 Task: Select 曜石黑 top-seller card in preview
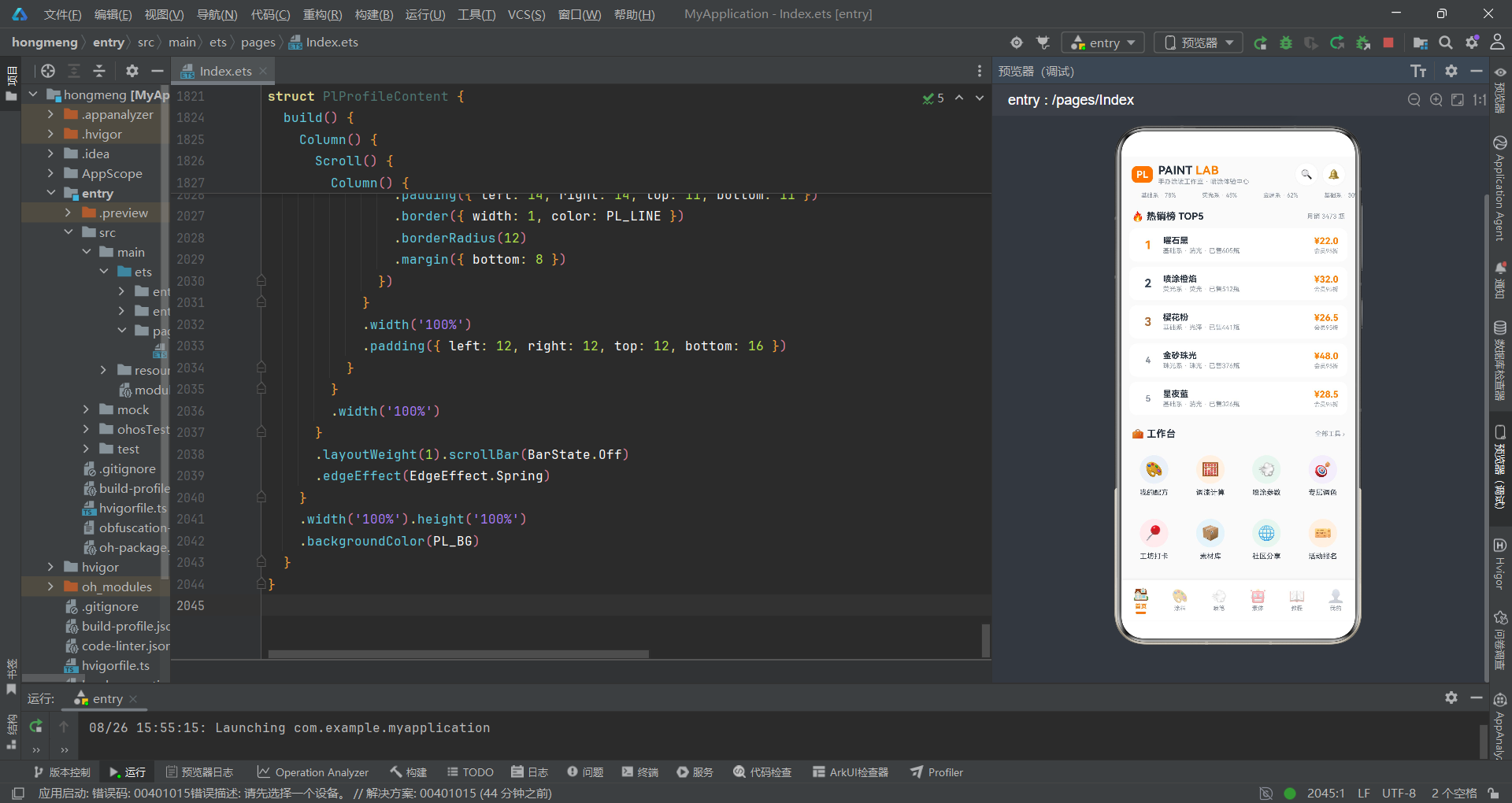[x=1238, y=245]
